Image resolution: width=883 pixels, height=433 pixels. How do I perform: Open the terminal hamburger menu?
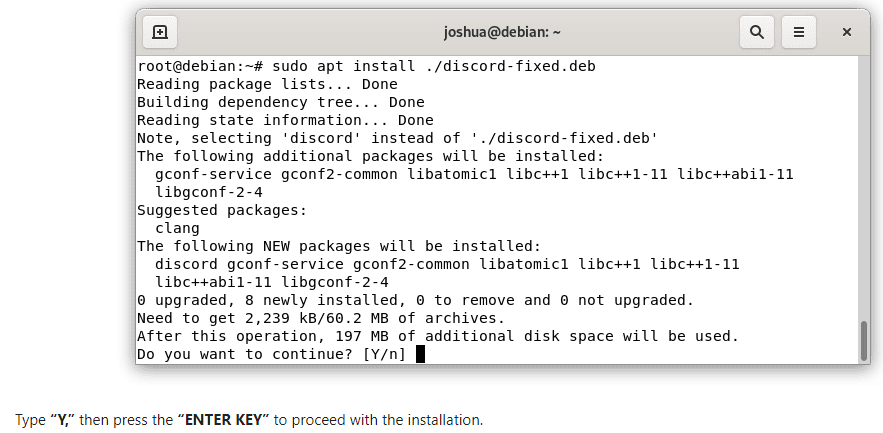tap(799, 32)
